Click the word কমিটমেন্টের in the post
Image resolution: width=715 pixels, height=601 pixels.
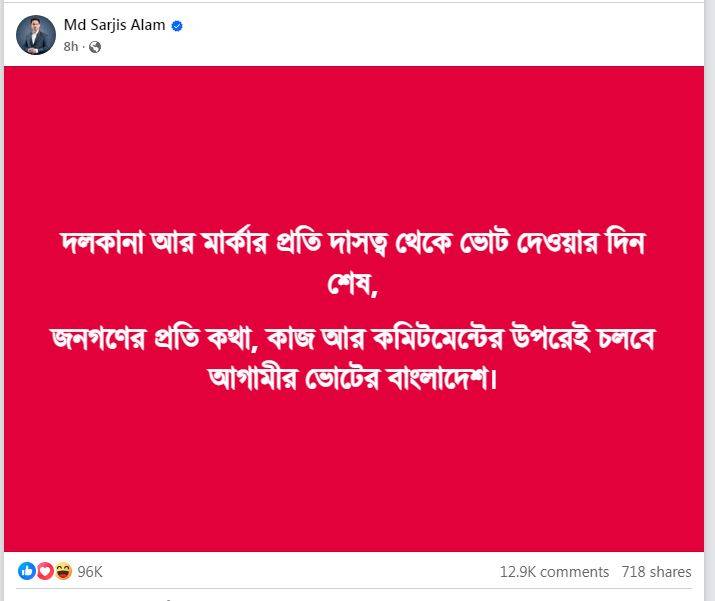pos(468,339)
